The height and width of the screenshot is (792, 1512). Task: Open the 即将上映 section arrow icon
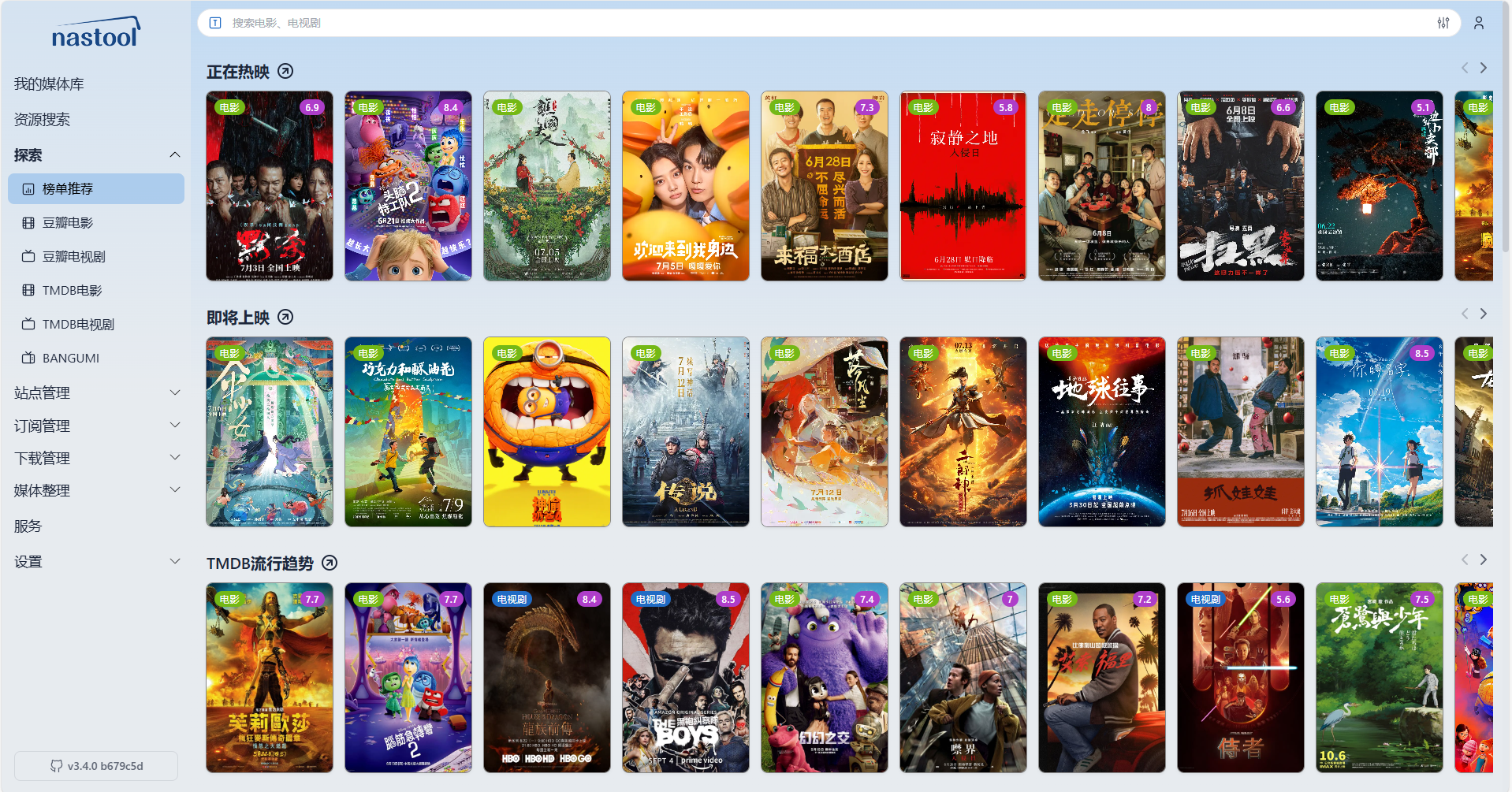(x=285, y=317)
